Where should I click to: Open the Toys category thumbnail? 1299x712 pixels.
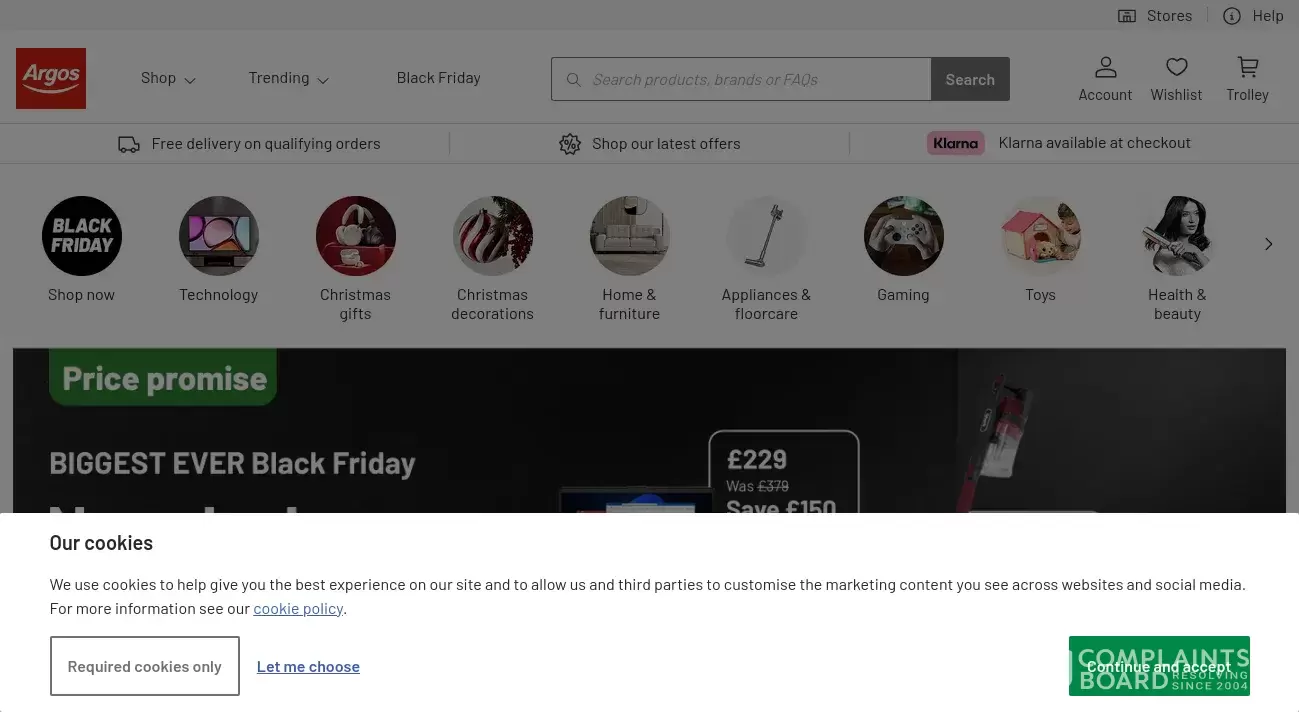1040,236
